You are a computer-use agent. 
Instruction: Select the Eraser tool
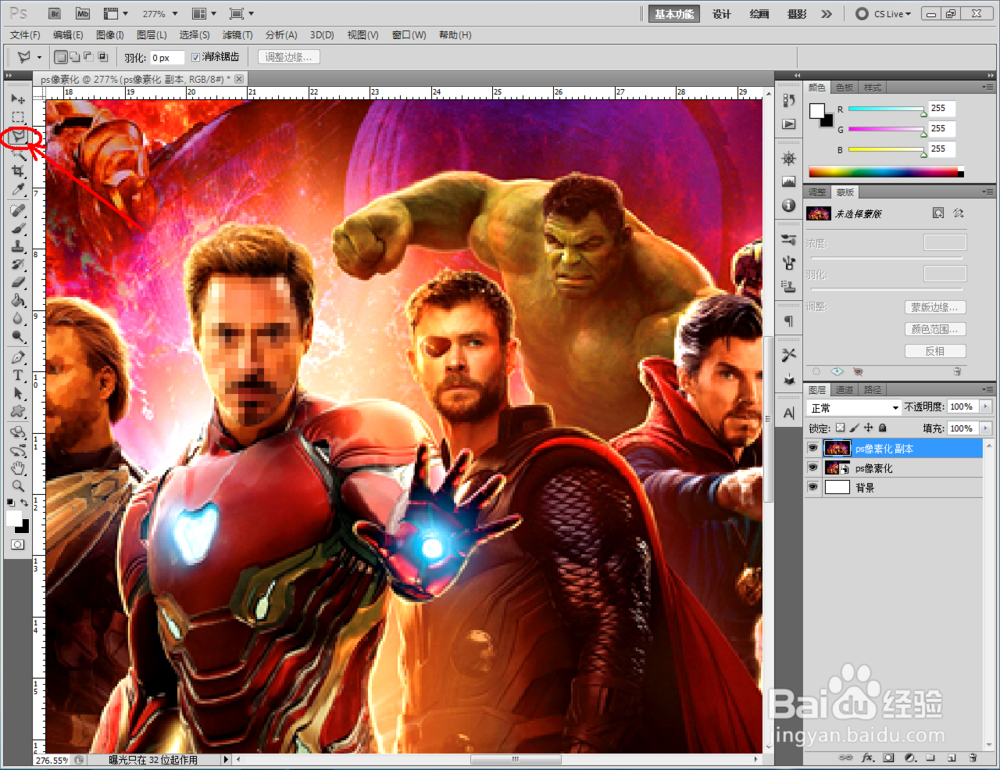click(18, 282)
